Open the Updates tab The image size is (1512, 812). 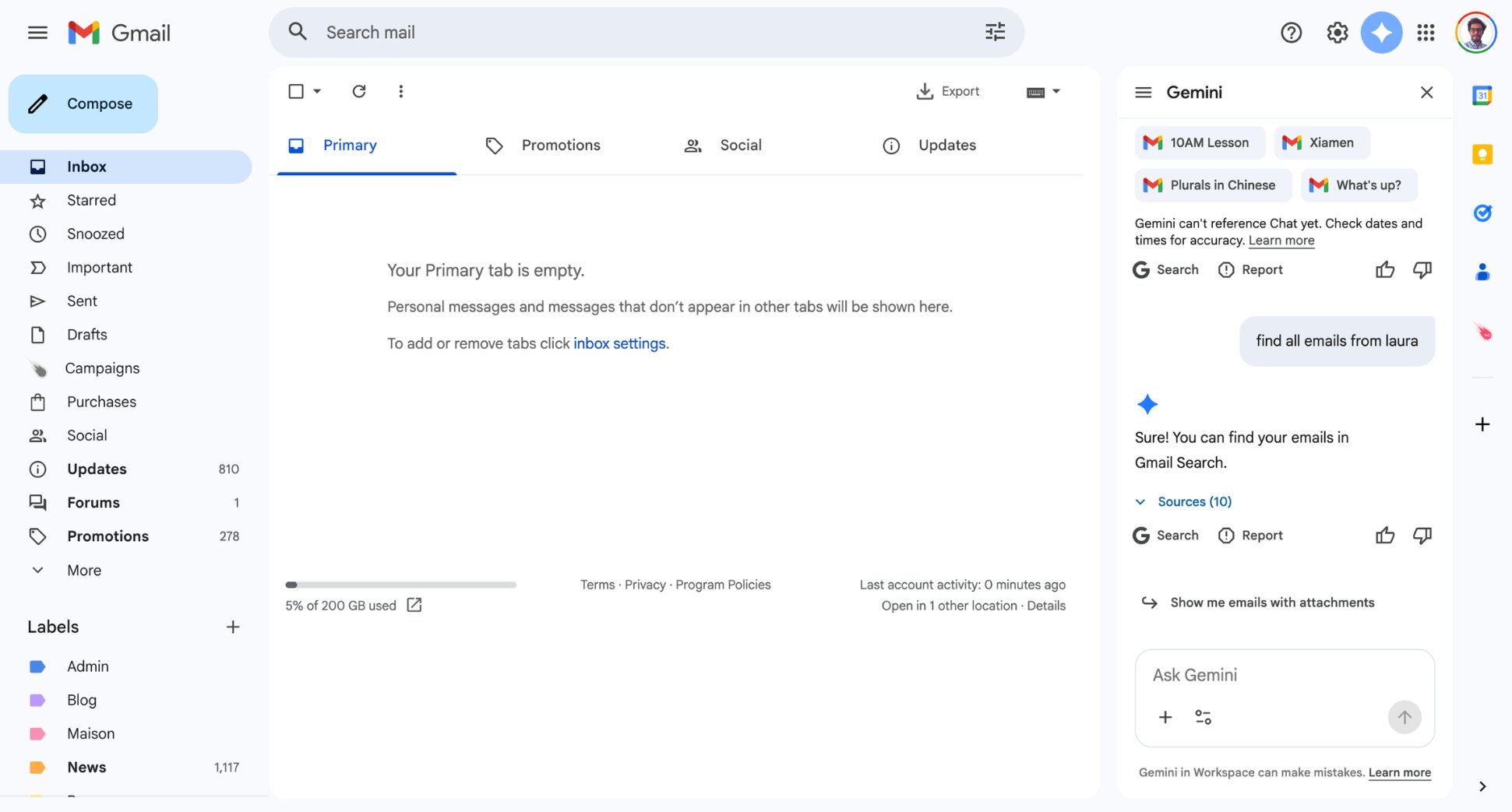pos(946,145)
